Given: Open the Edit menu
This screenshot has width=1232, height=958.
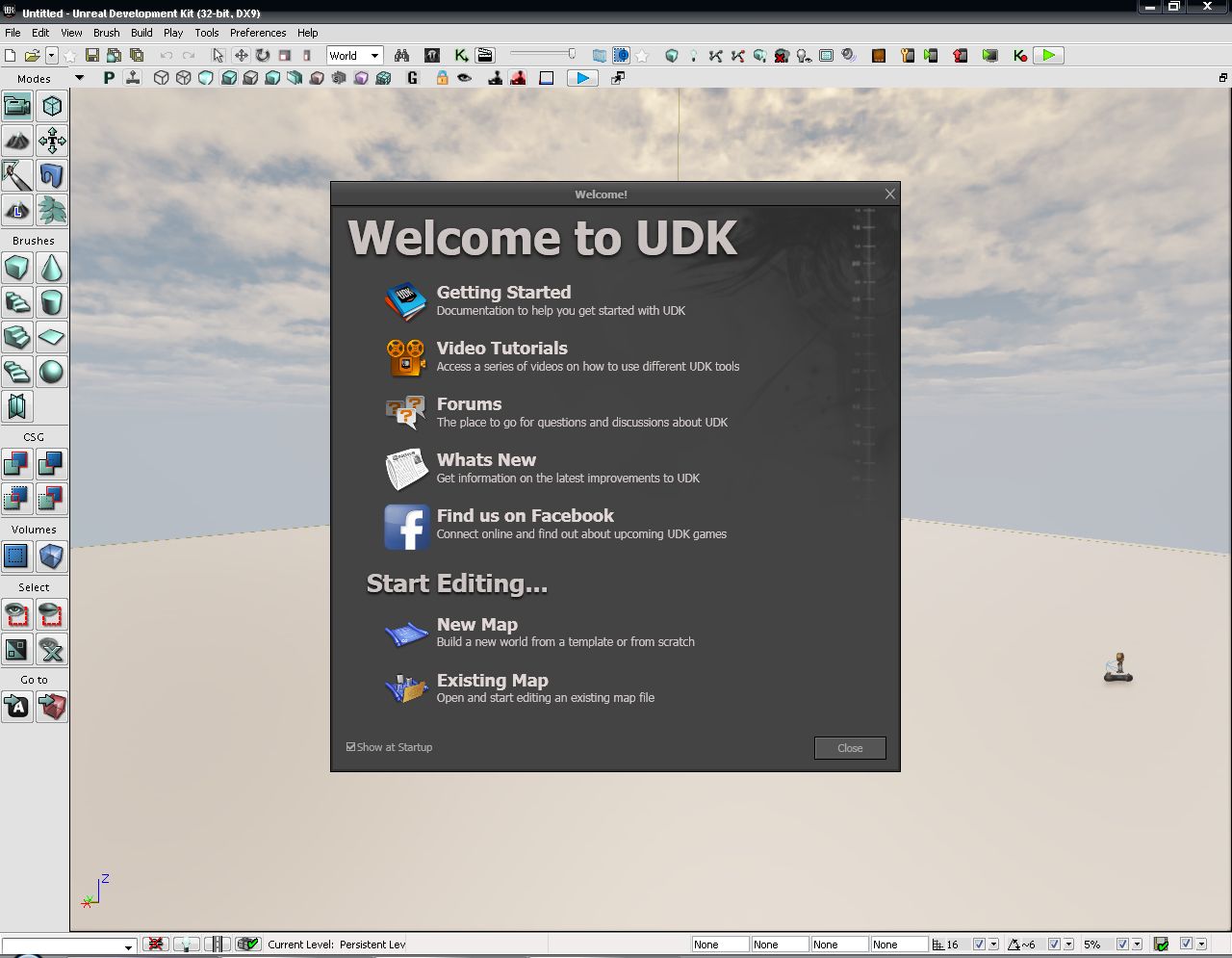Looking at the screenshot, I should click(x=40, y=33).
